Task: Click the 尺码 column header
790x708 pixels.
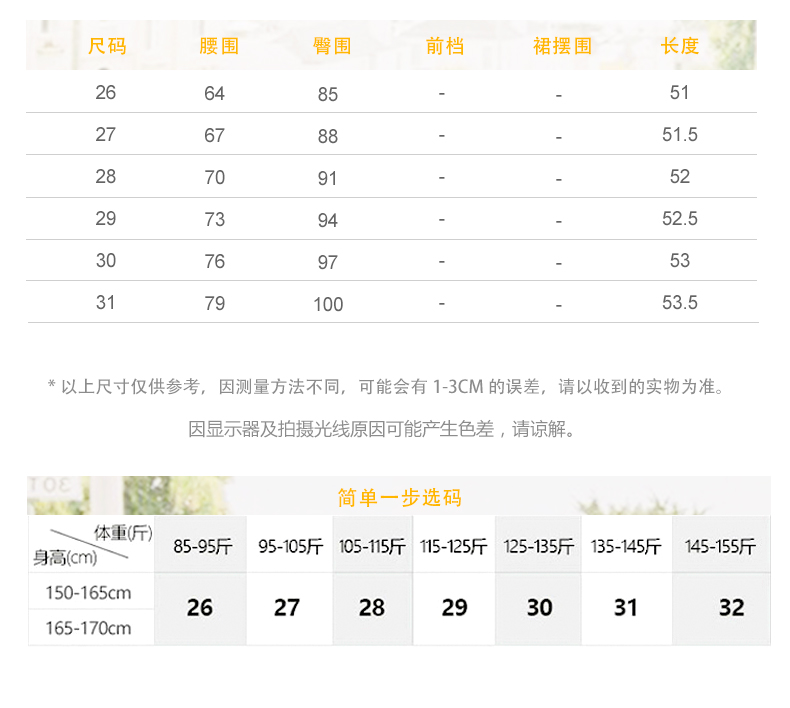Action: (x=107, y=46)
